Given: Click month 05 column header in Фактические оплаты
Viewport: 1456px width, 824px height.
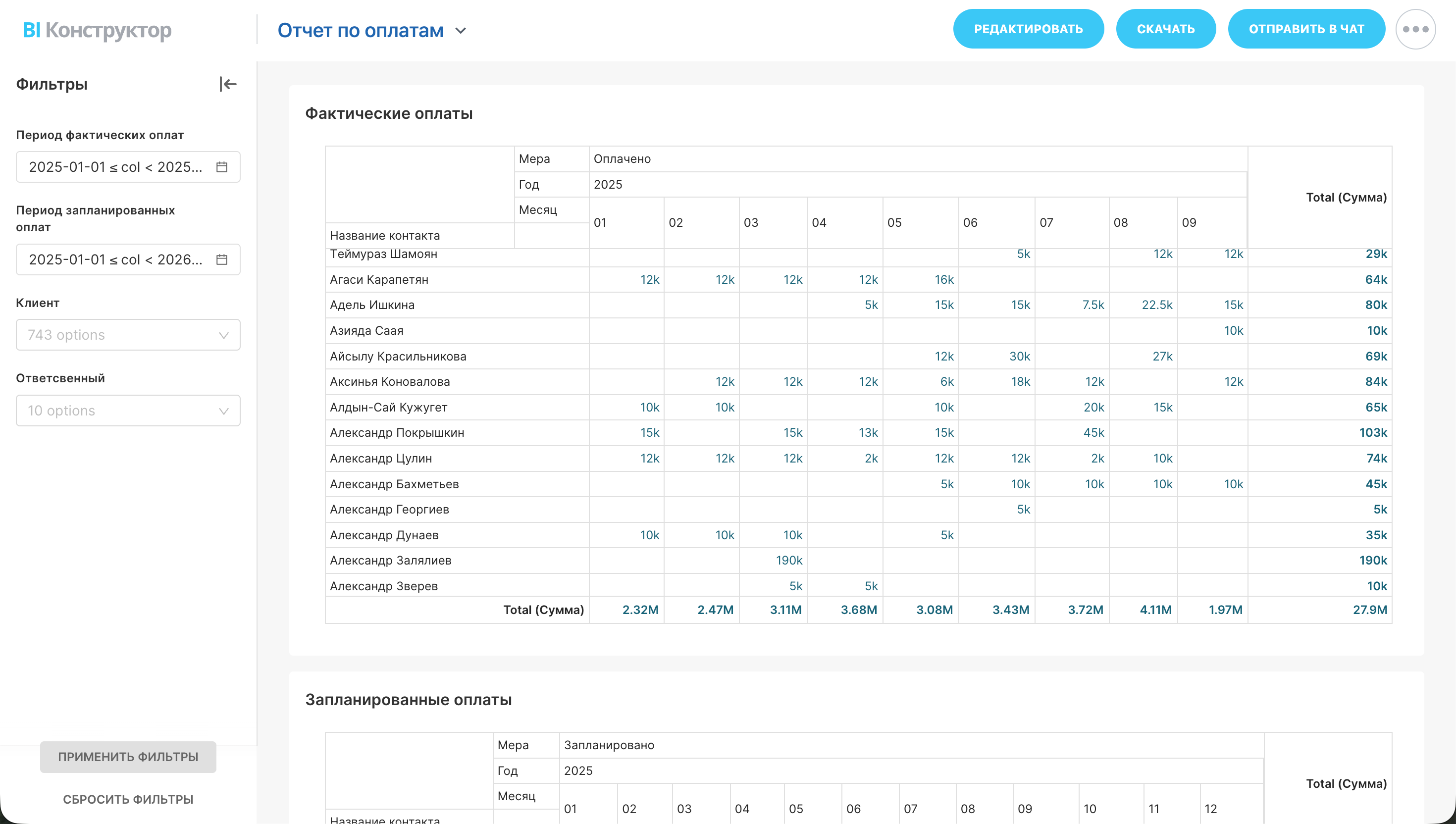Looking at the screenshot, I should tap(894, 222).
